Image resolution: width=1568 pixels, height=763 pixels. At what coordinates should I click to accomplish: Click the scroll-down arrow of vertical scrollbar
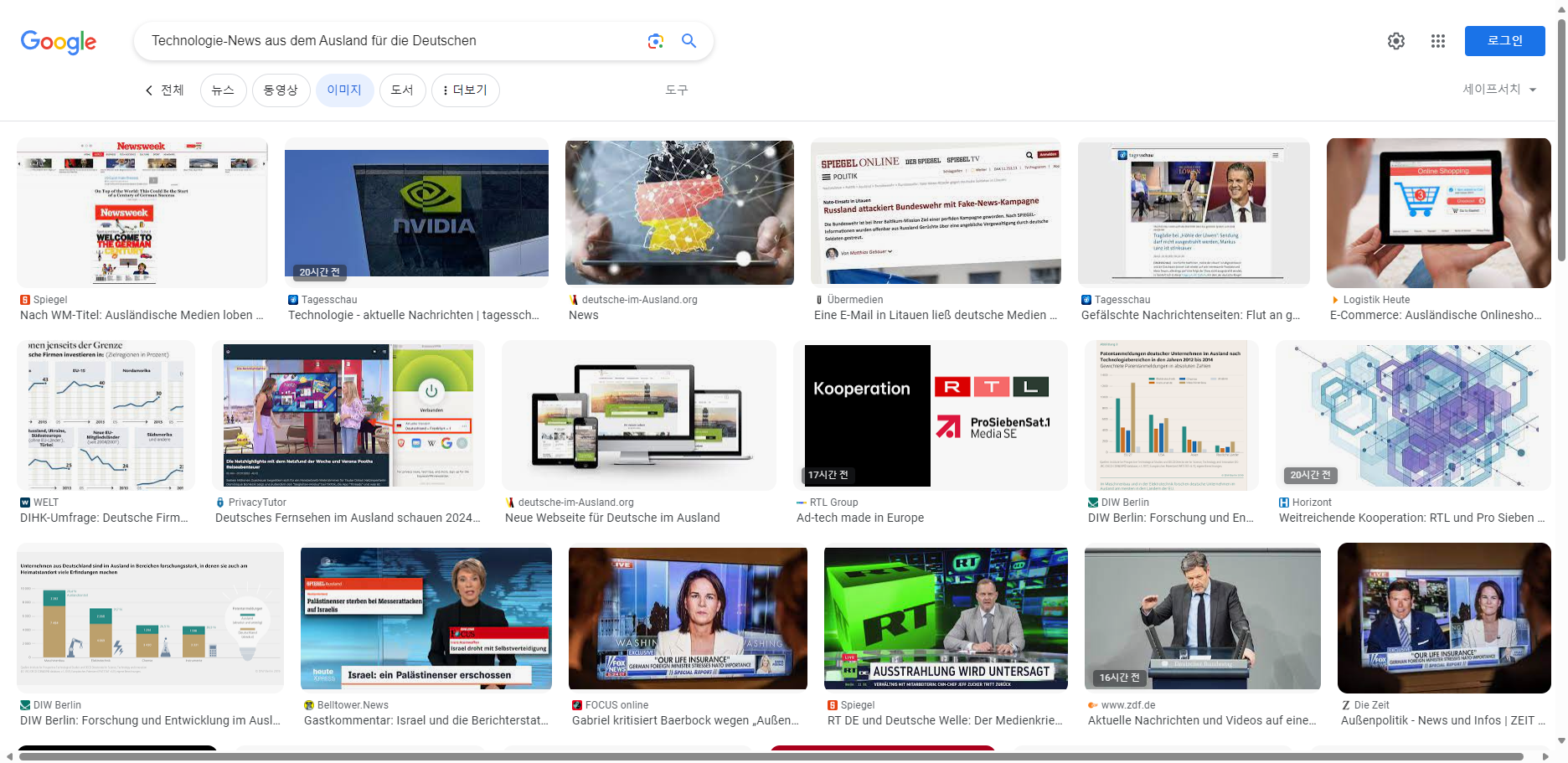point(1561,740)
